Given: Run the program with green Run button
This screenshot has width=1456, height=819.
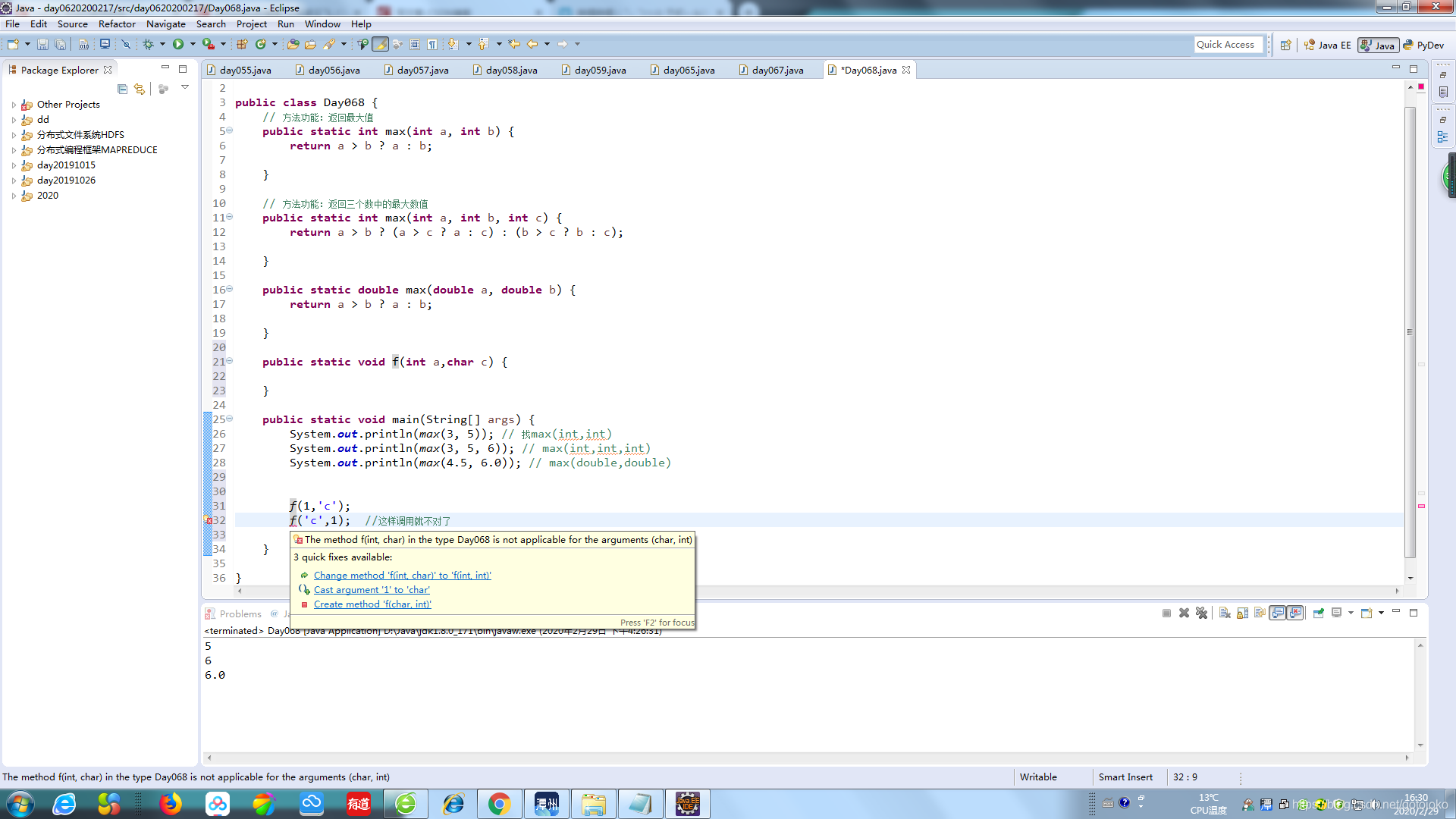Looking at the screenshot, I should pyautogui.click(x=178, y=45).
